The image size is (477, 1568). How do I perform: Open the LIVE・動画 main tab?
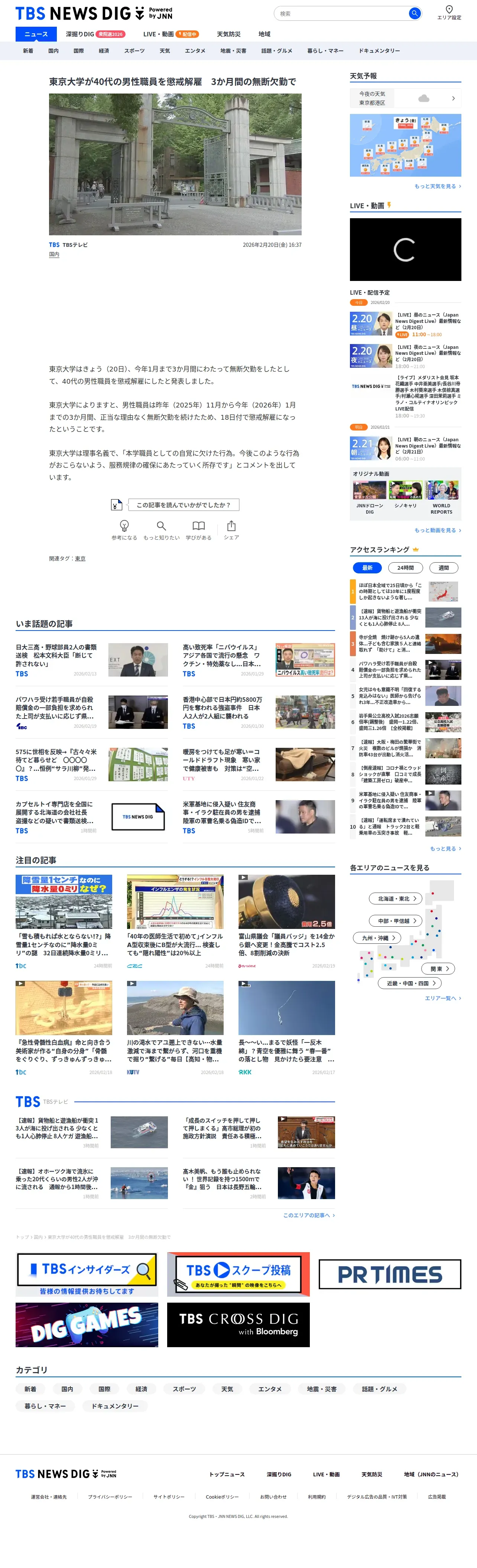click(x=171, y=34)
